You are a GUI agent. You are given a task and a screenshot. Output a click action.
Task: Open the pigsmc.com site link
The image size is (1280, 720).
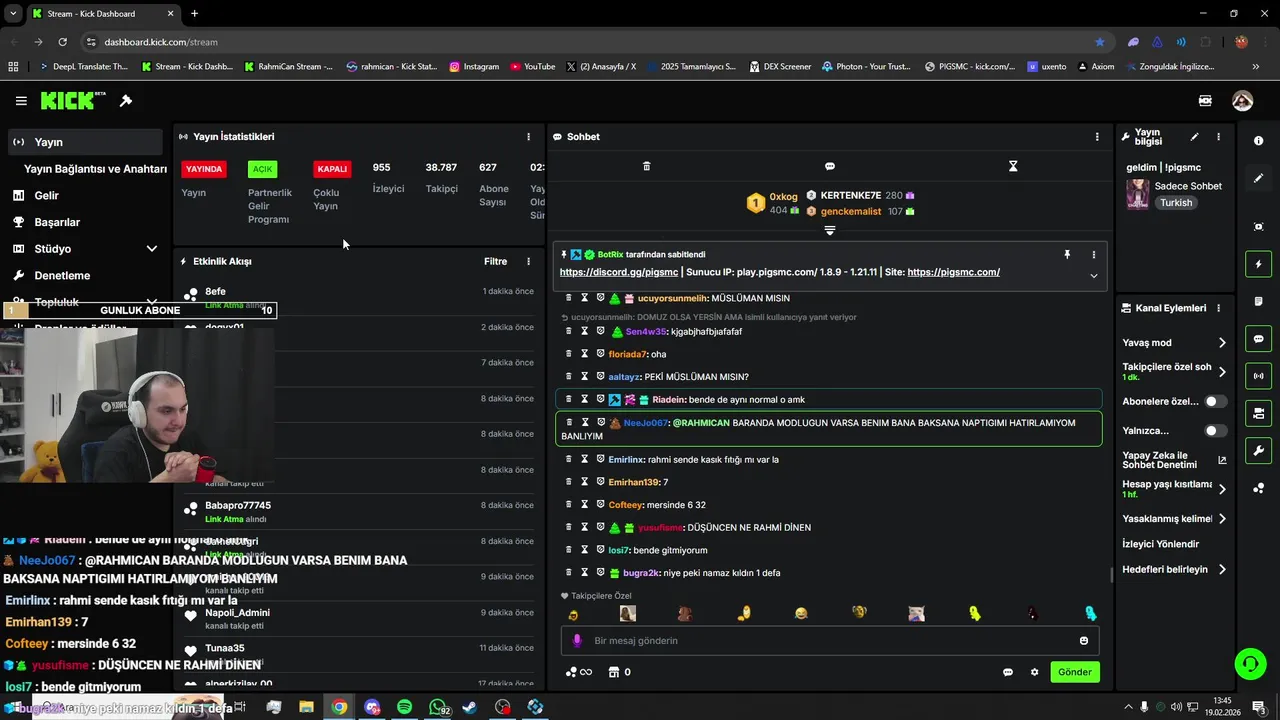tap(954, 272)
